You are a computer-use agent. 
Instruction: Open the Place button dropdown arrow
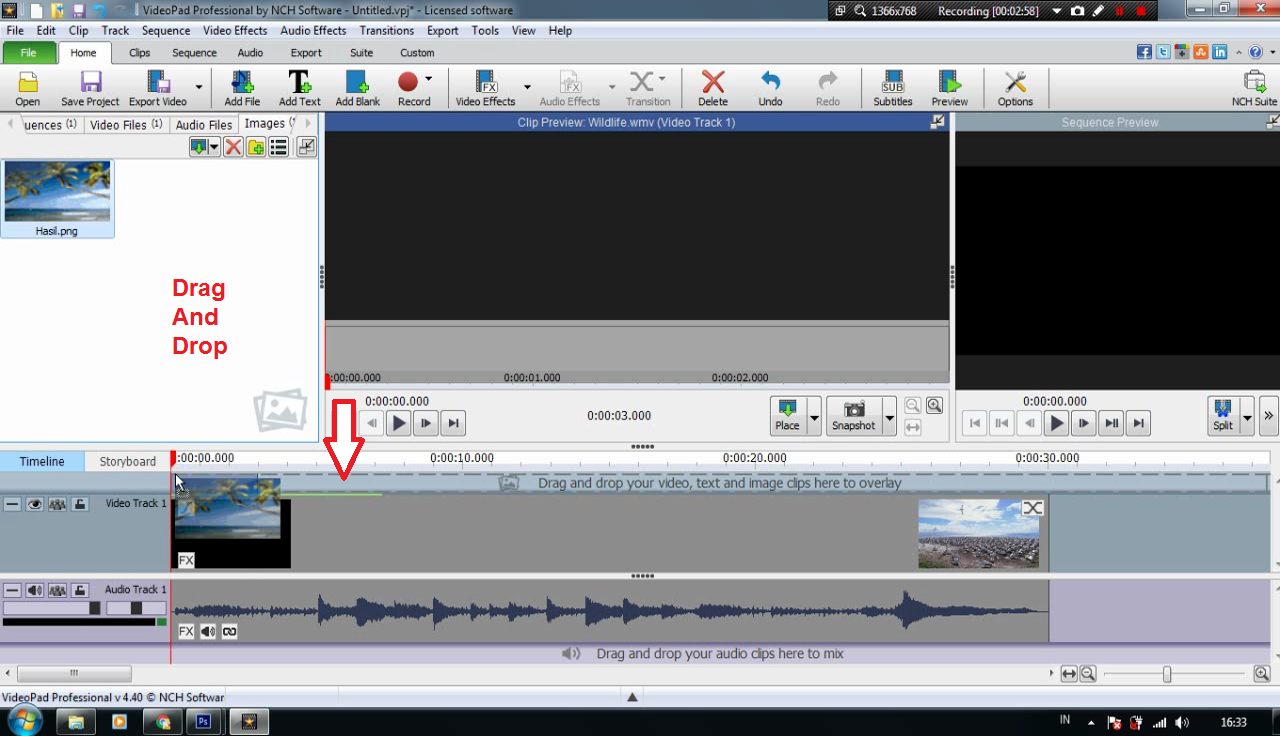[814, 415]
